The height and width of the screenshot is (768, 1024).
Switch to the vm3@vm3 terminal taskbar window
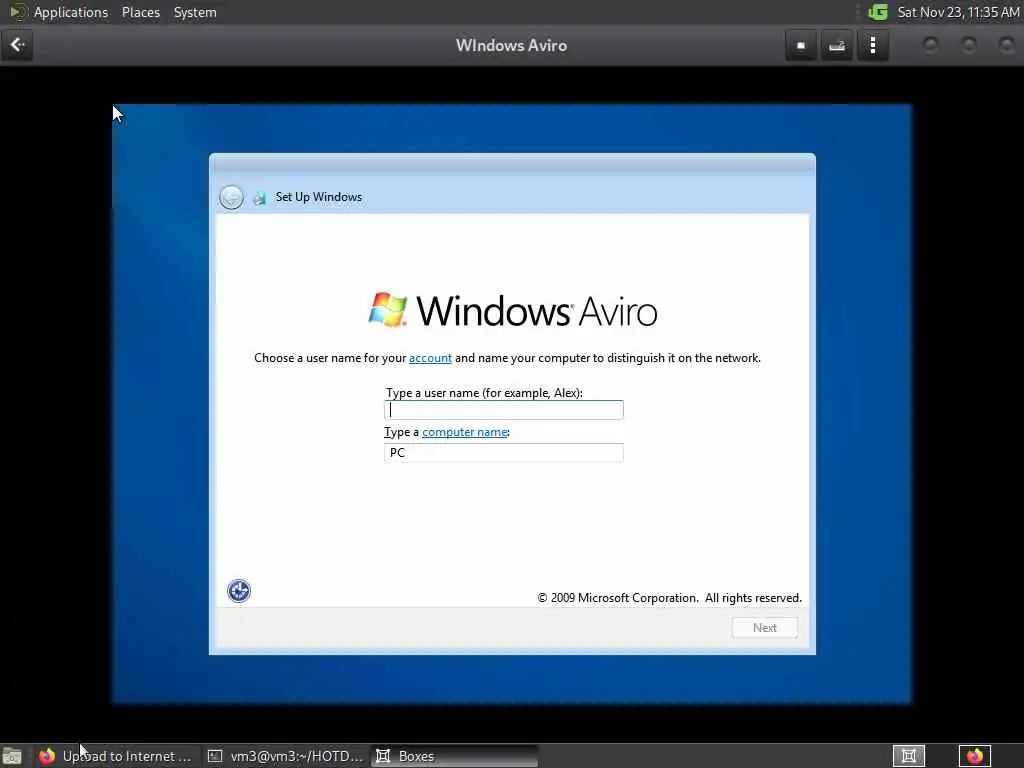pos(286,756)
